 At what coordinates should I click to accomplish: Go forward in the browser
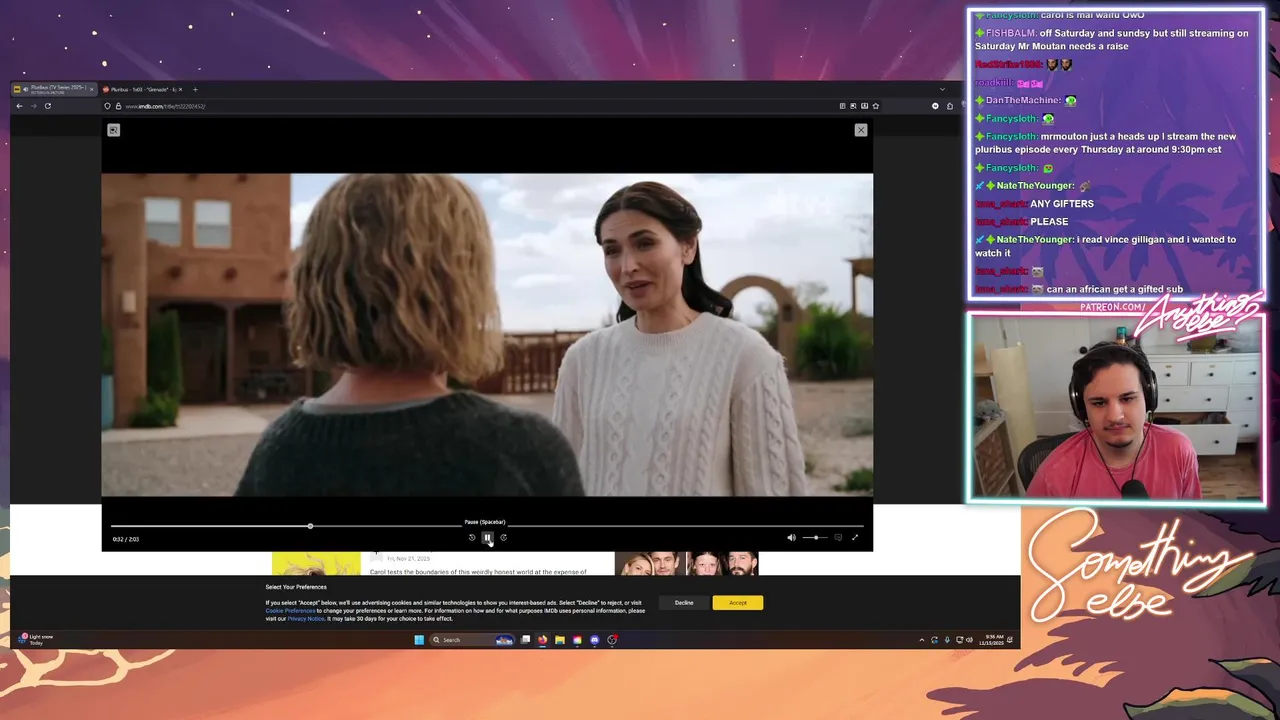tap(33, 106)
